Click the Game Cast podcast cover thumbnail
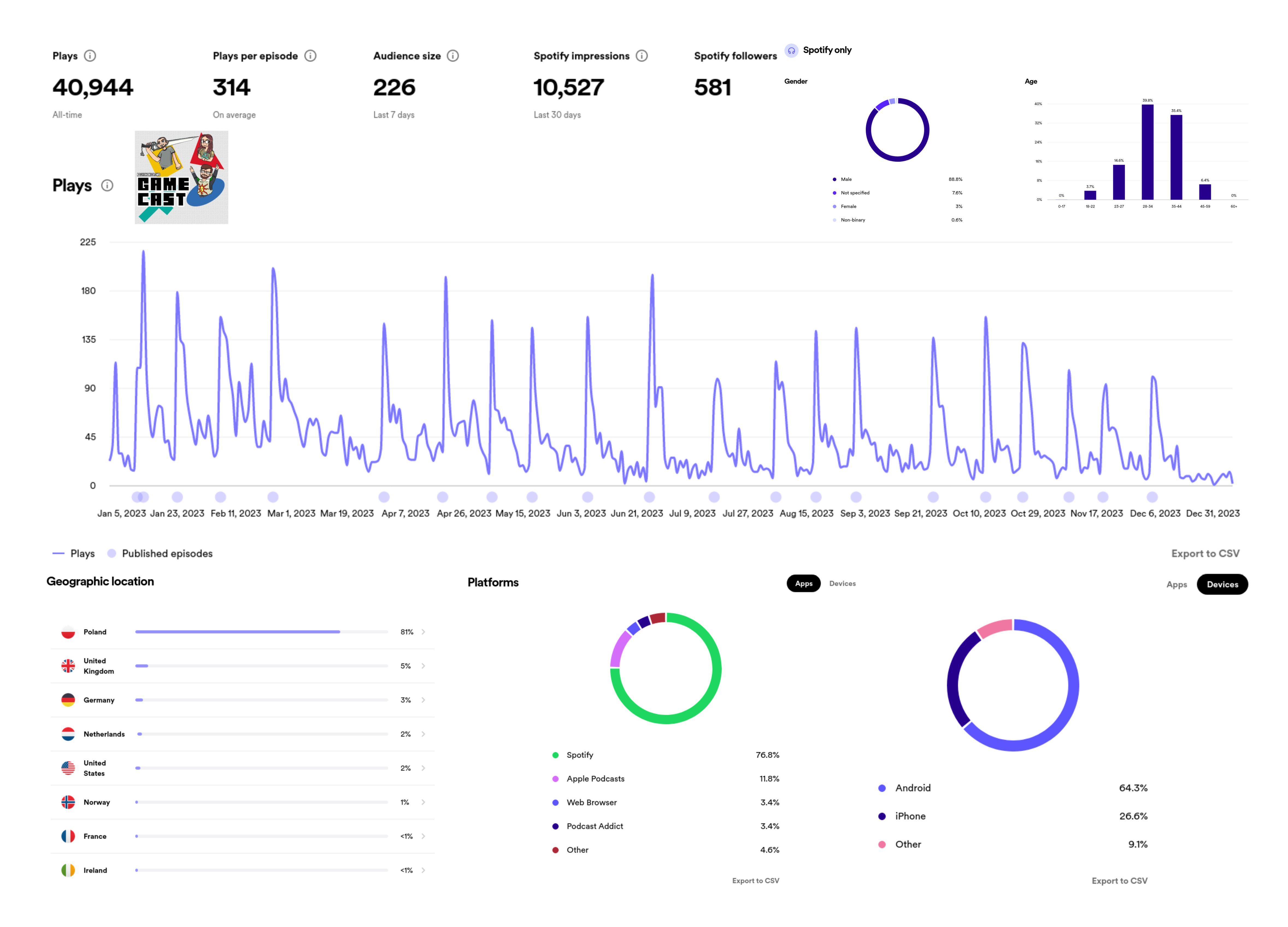Viewport: 1288px width, 927px height. coord(181,177)
